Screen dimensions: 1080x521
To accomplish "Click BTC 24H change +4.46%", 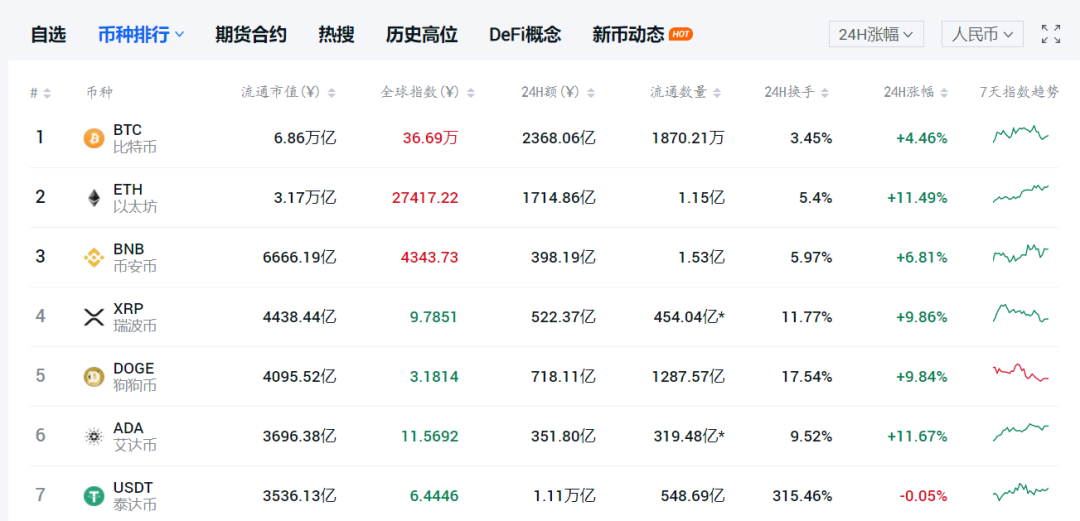I will click(x=922, y=138).
